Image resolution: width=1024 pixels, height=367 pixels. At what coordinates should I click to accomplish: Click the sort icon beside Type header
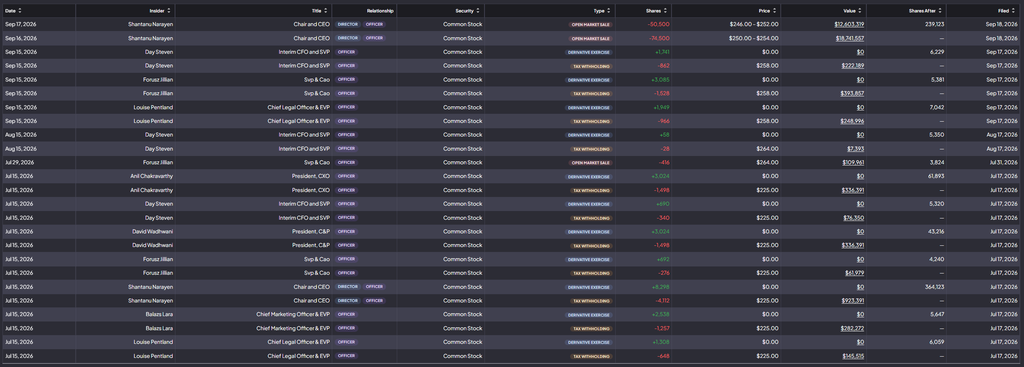(x=609, y=10)
